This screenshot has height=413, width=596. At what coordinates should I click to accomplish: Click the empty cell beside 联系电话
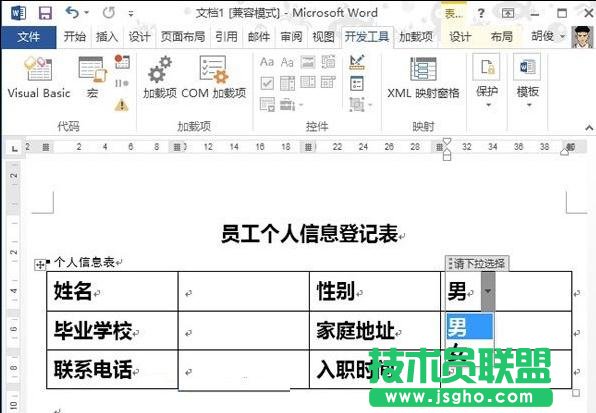(244, 369)
